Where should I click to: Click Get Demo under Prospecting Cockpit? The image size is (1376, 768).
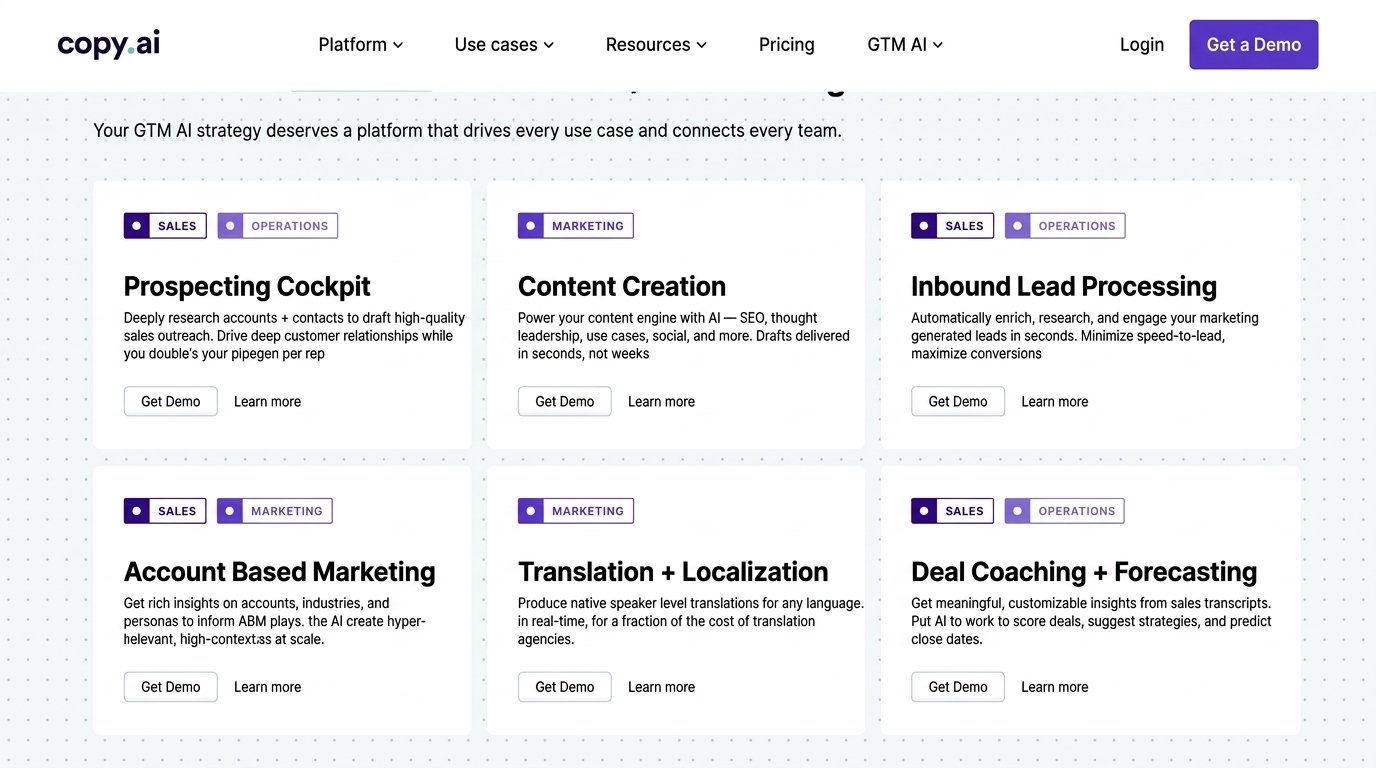point(171,402)
